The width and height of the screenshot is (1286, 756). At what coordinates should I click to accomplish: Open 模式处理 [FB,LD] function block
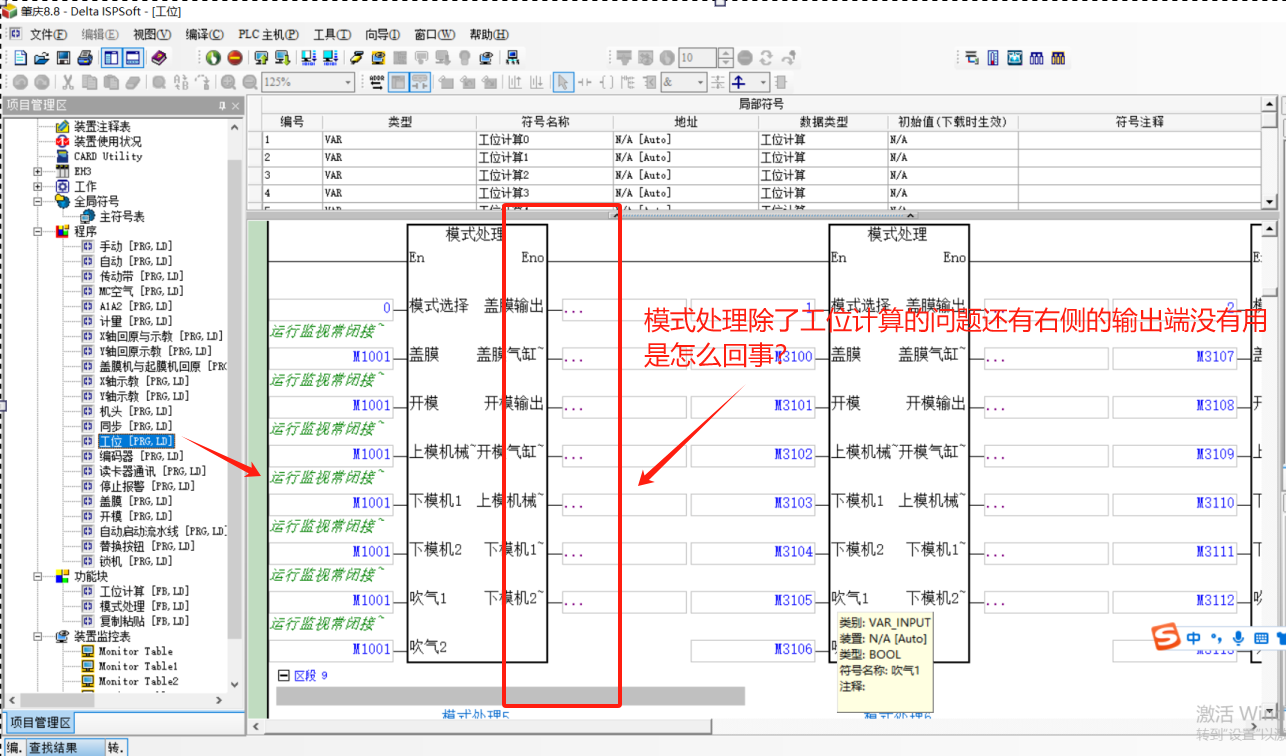[143, 606]
